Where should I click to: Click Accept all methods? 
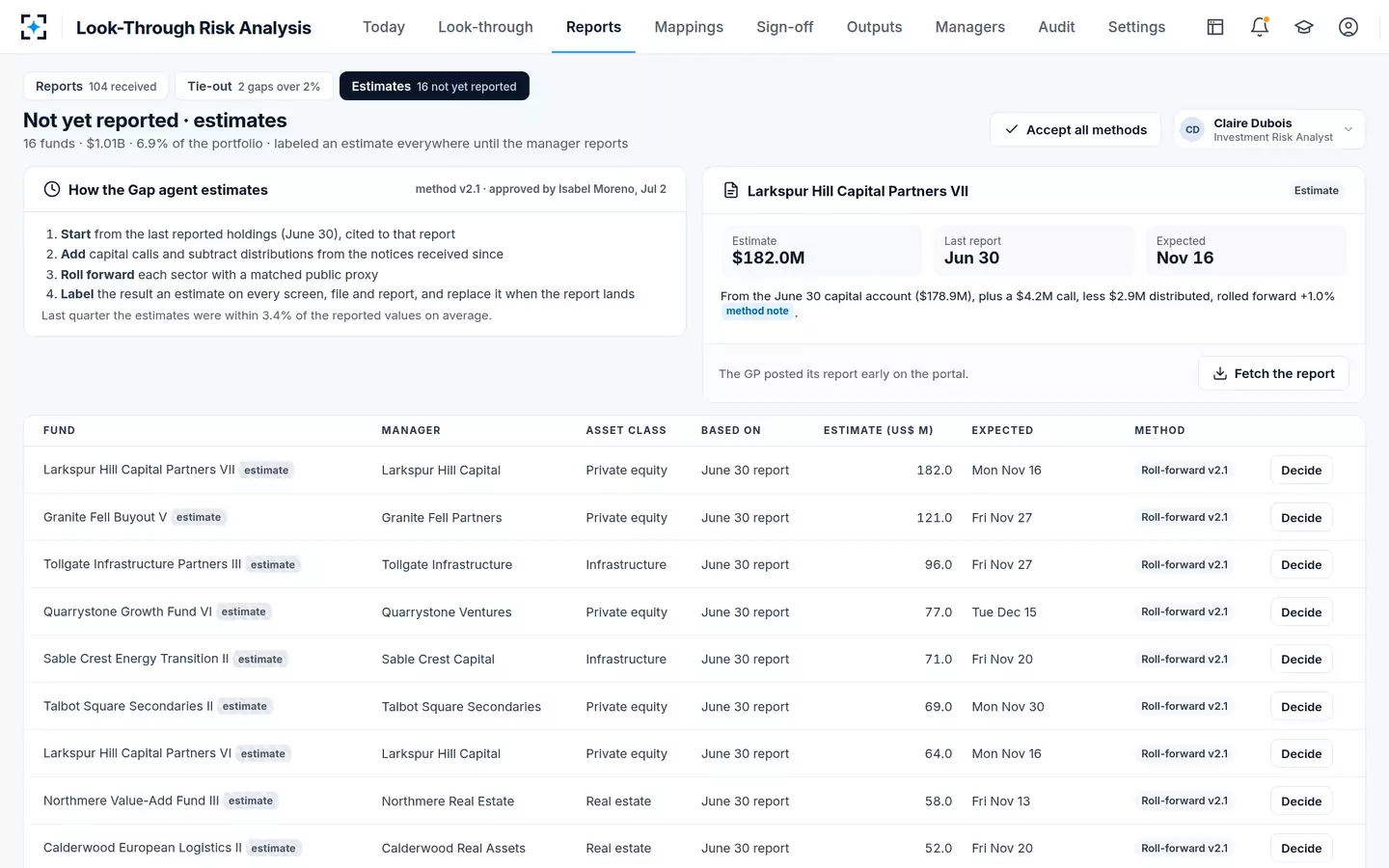(1076, 129)
